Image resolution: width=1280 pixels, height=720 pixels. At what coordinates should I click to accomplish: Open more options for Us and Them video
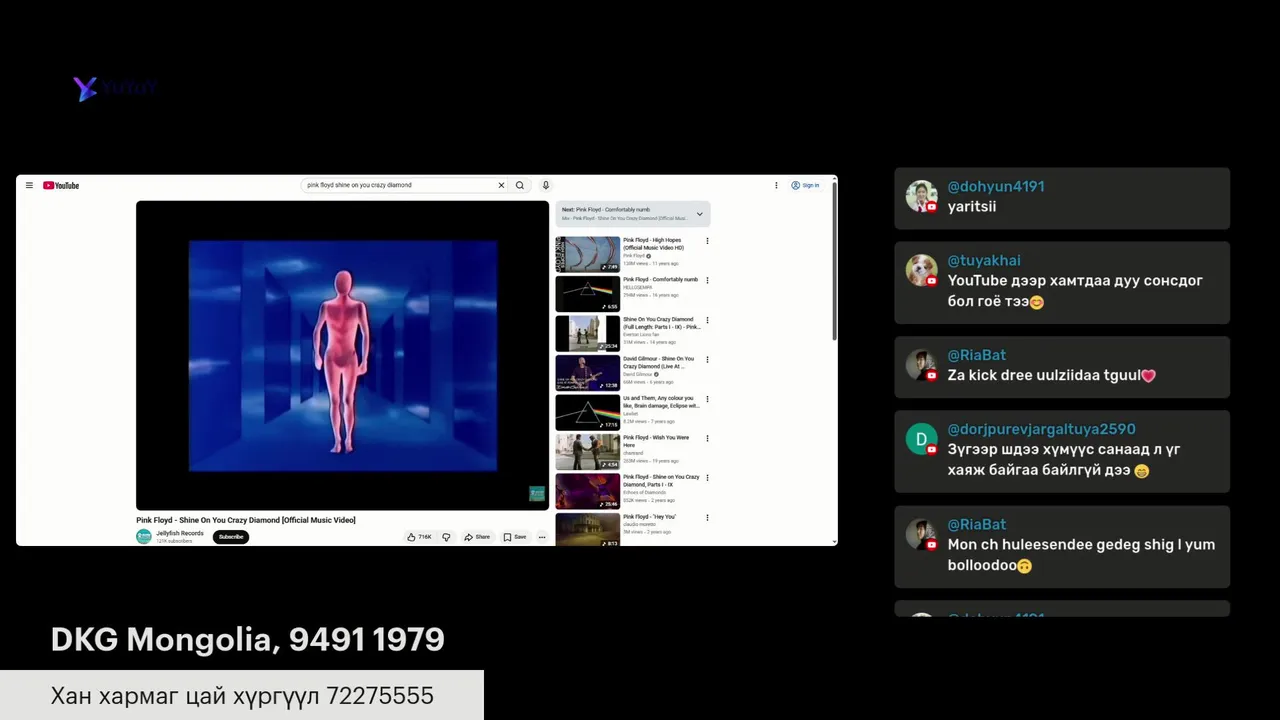coord(707,399)
